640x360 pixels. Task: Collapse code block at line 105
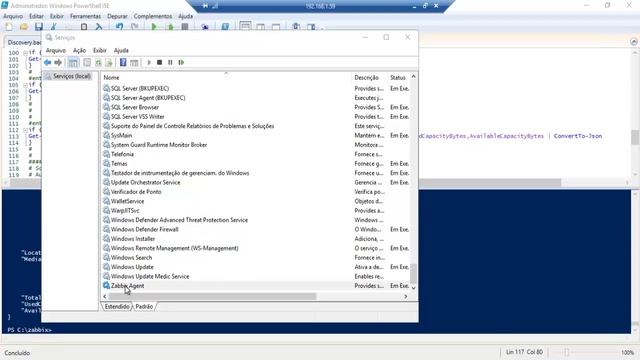(x=25, y=85)
